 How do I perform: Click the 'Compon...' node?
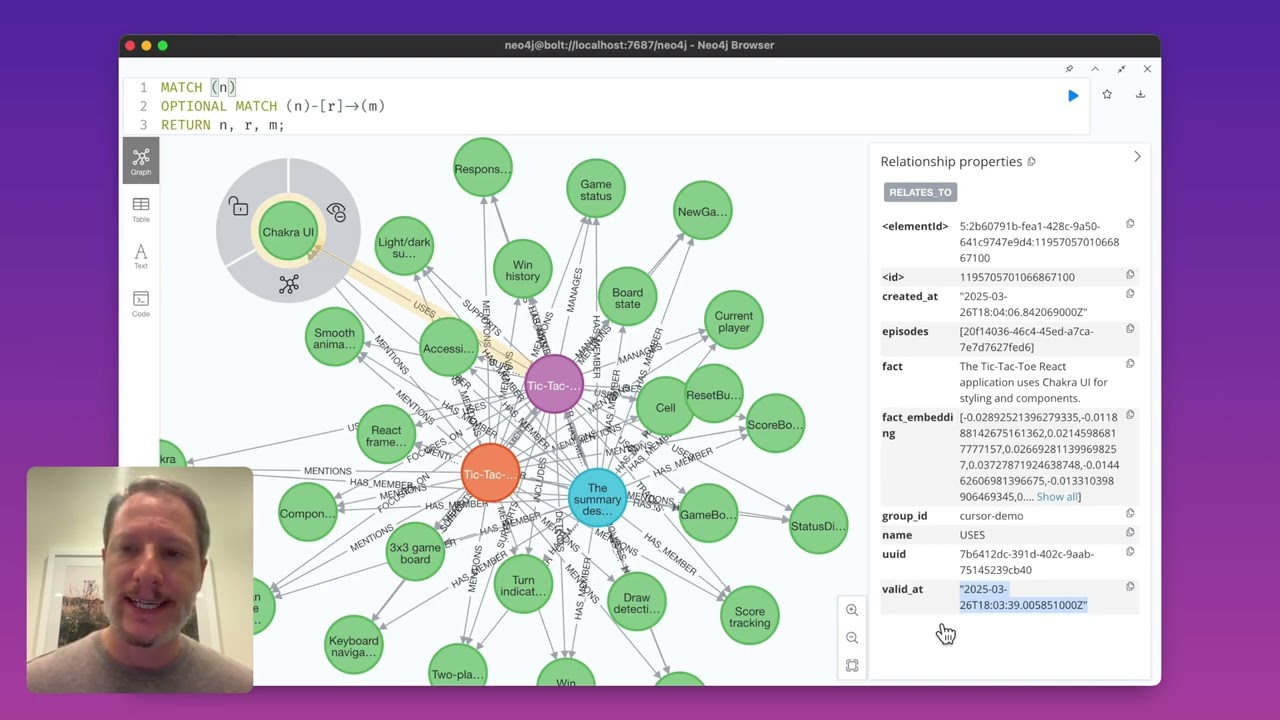(308, 513)
